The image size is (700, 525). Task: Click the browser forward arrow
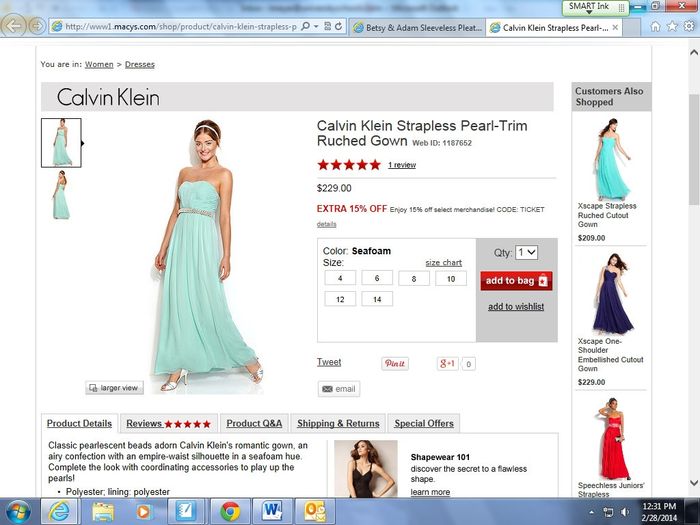[x=37, y=26]
